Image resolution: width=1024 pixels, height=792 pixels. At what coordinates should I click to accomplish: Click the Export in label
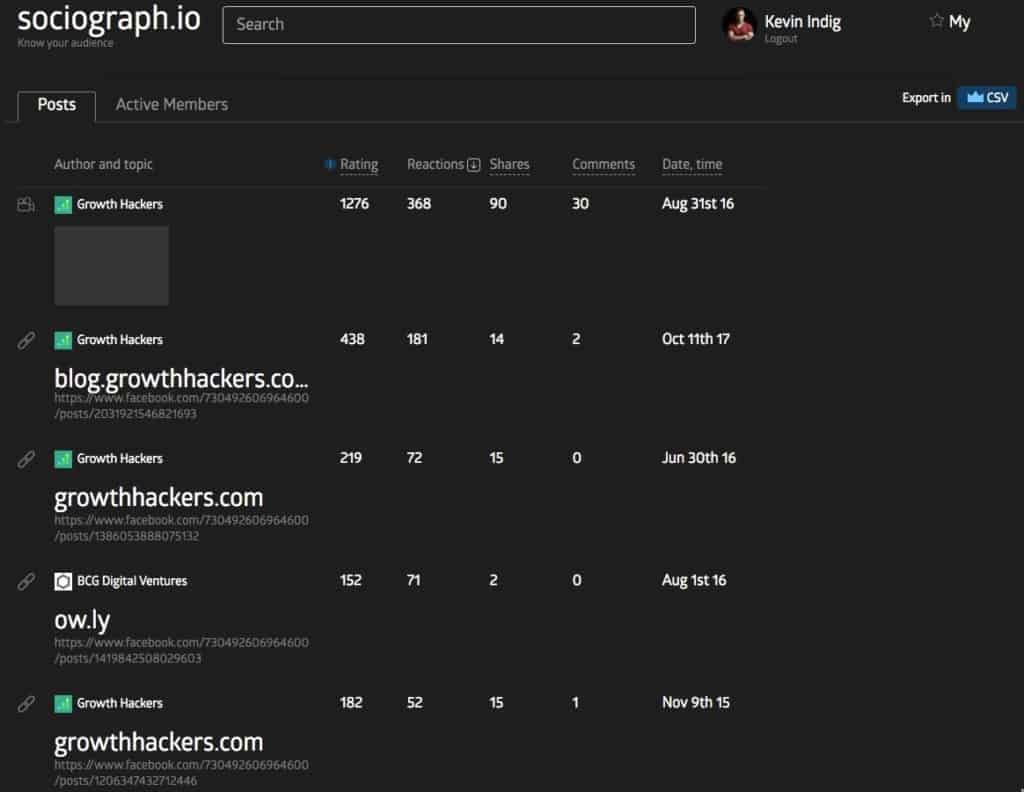coord(926,98)
